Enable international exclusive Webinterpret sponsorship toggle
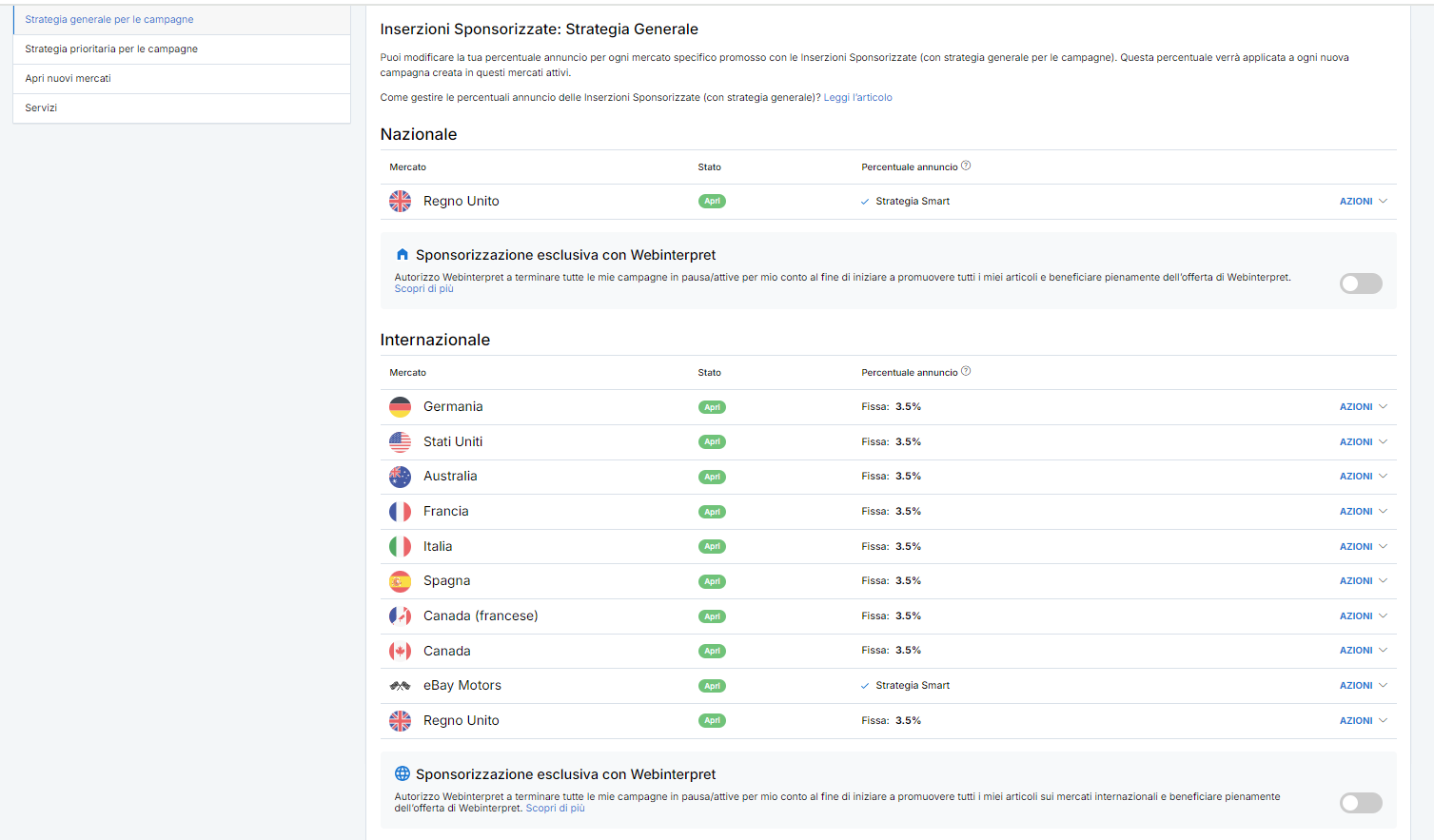The width and height of the screenshot is (1434, 840). pos(1361,803)
